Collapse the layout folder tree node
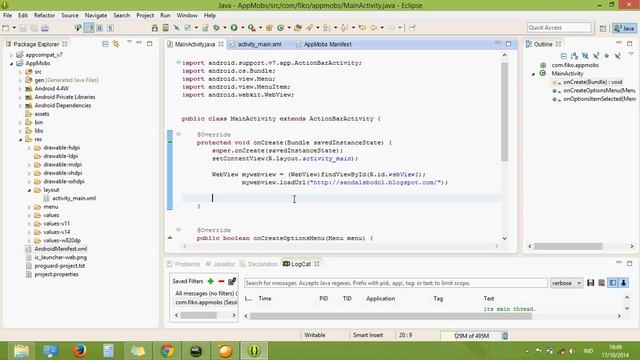 click(x=29, y=190)
